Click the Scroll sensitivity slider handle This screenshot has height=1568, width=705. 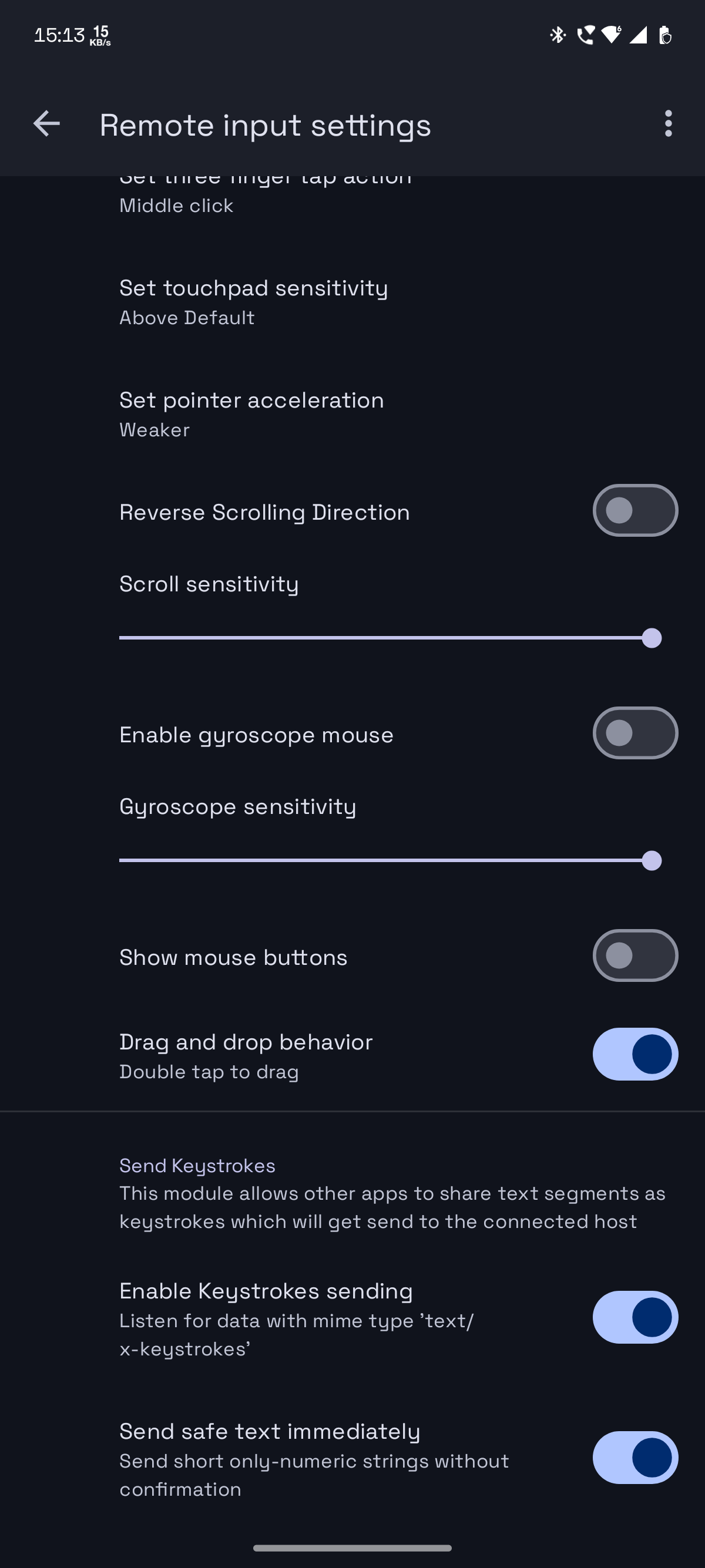pyautogui.click(x=652, y=638)
